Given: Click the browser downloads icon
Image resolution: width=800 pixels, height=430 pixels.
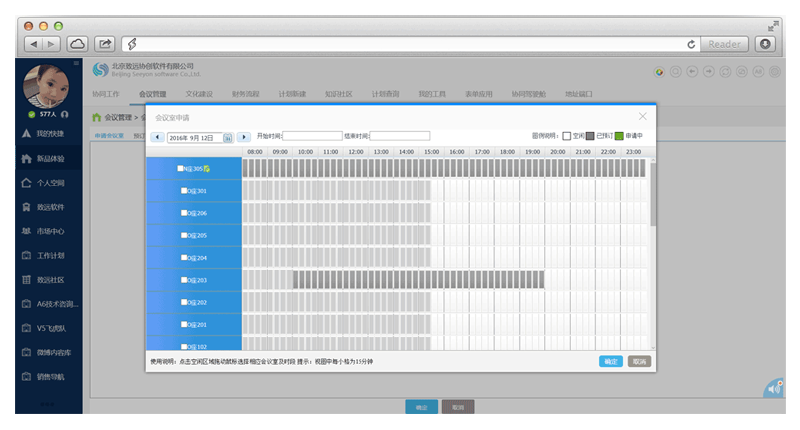Looking at the screenshot, I should tap(765, 44).
